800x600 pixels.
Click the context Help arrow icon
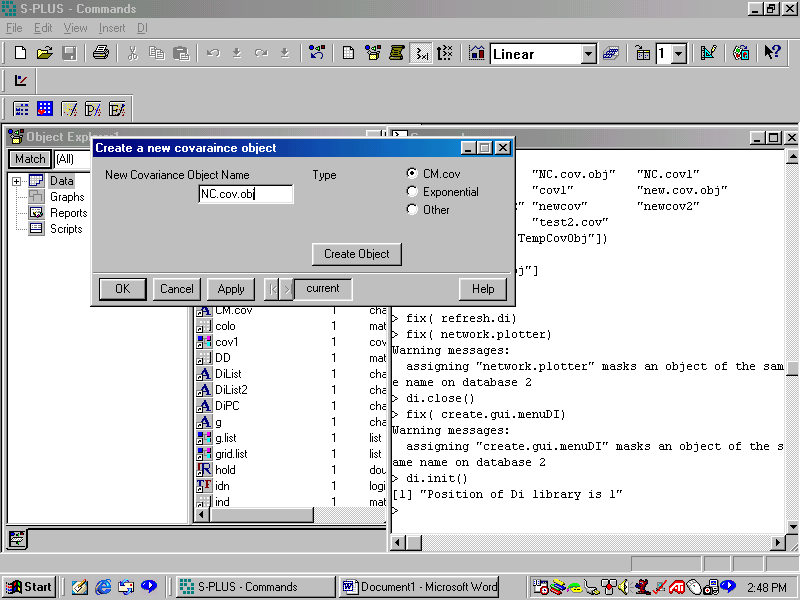pyautogui.click(x=772, y=54)
